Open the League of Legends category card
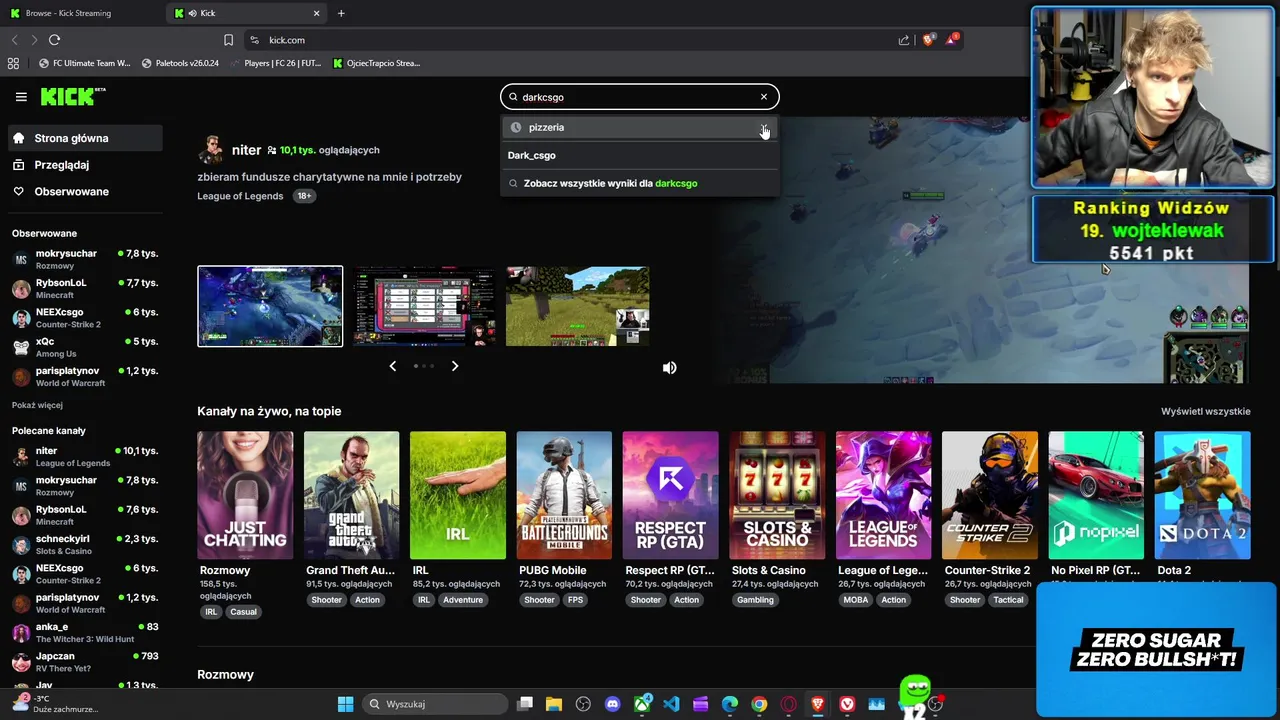1280x720 pixels. click(x=883, y=495)
